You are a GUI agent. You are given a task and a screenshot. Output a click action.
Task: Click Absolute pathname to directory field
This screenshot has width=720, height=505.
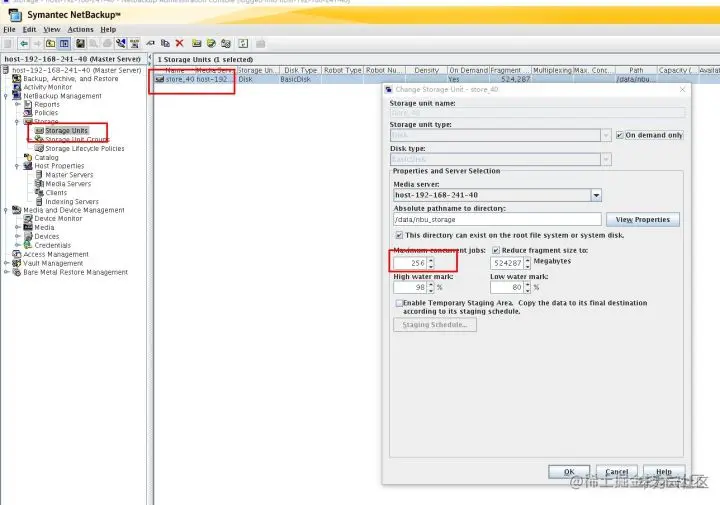tap(497, 219)
